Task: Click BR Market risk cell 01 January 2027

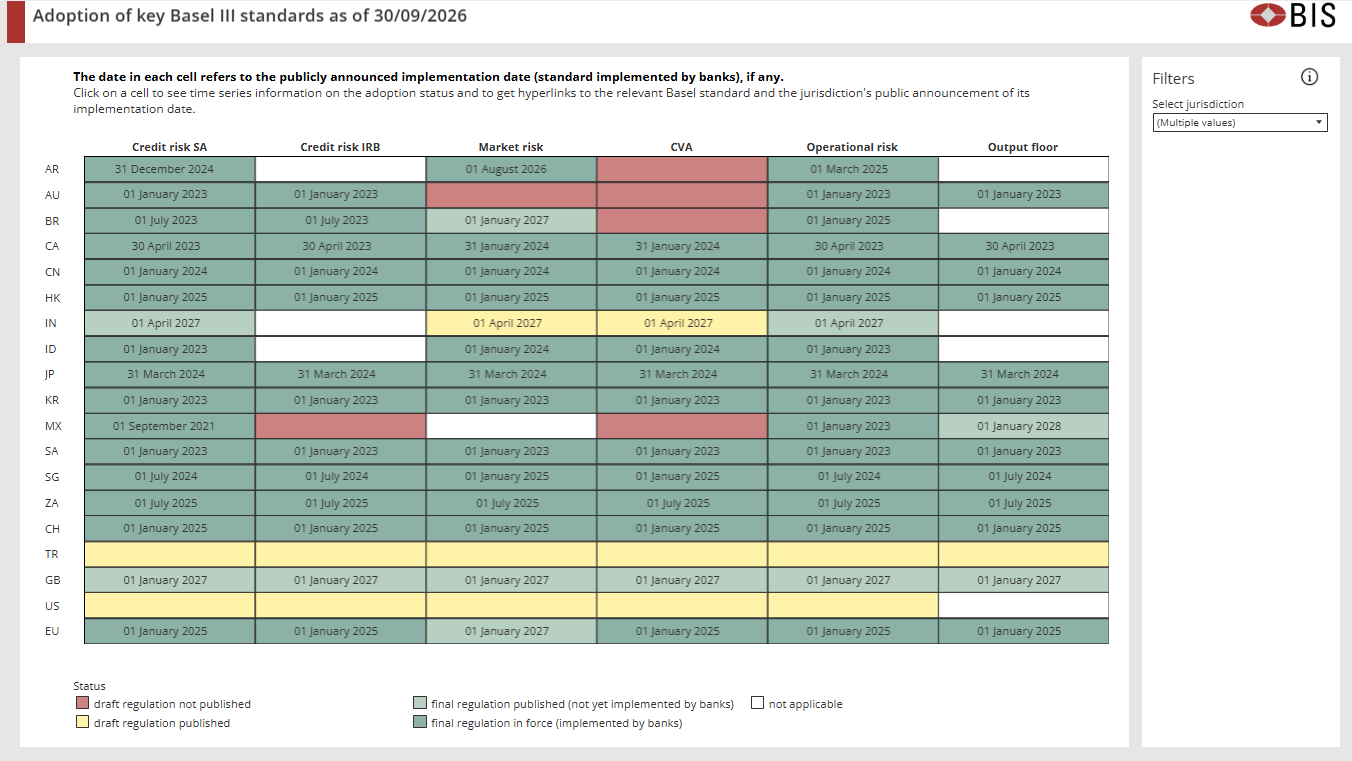Action: 511,220
